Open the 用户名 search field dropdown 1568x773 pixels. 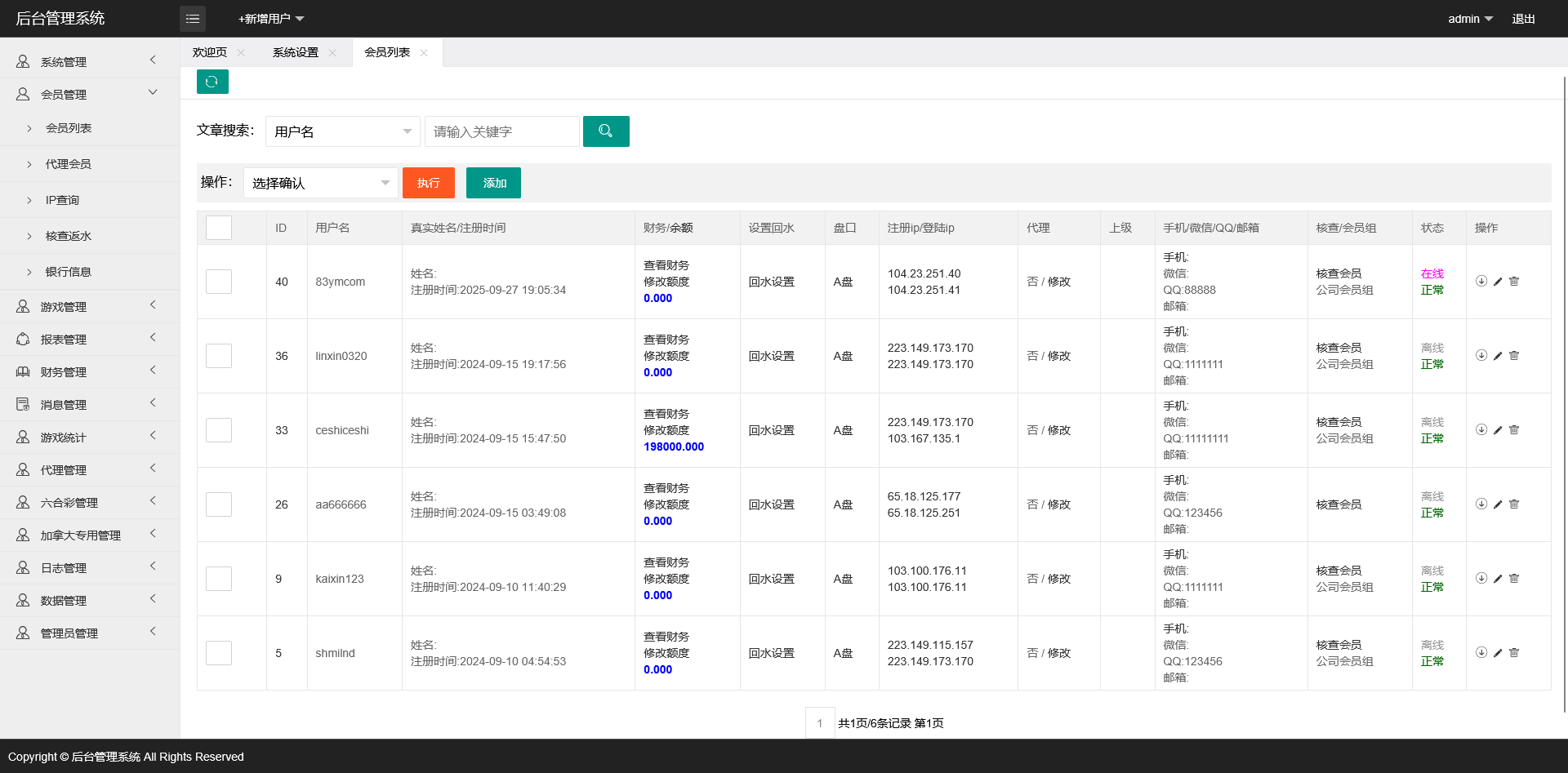(x=342, y=131)
